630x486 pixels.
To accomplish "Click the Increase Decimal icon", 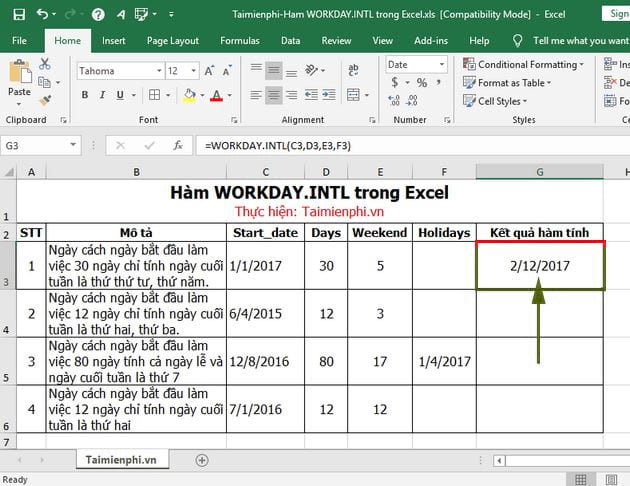I will pyautogui.click(x=394, y=100).
